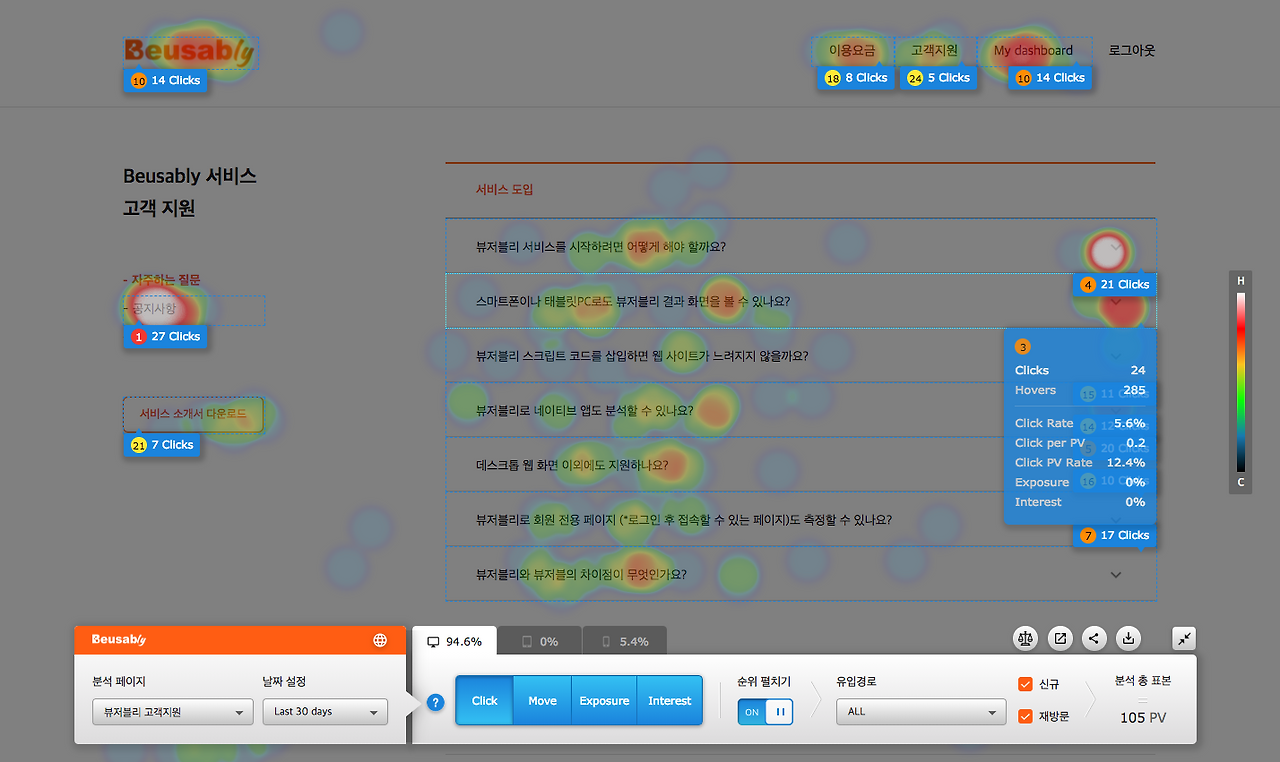Open the 이용요금 menu item
The width and height of the screenshot is (1280, 762).
[852, 50]
